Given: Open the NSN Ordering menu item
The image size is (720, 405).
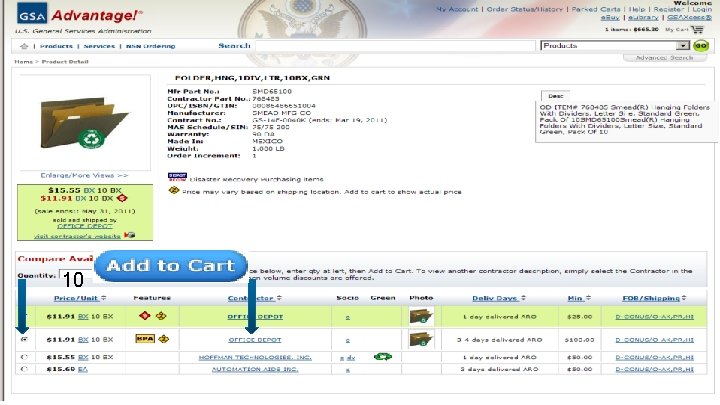Looking at the screenshot, I should point(151,46).
